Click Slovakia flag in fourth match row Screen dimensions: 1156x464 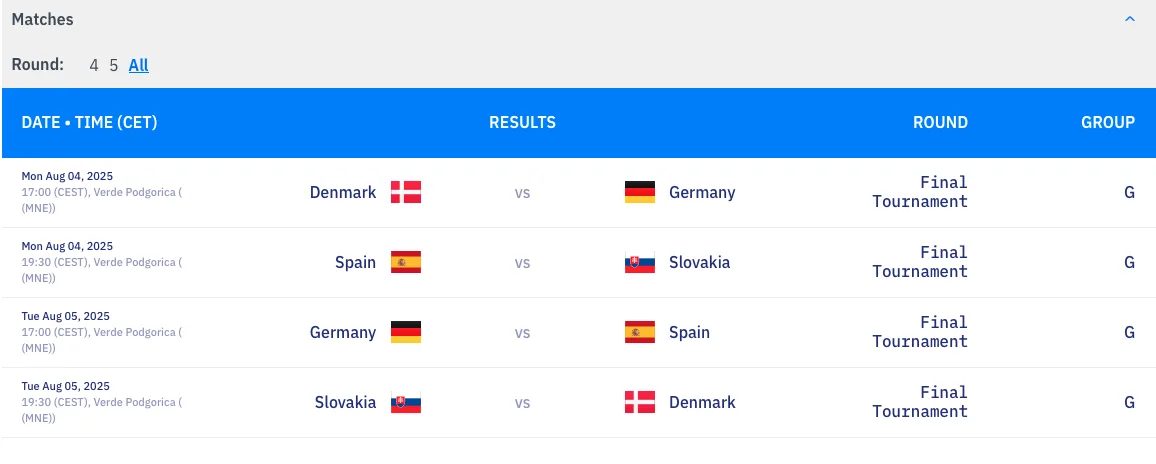(x=406, y=402)
